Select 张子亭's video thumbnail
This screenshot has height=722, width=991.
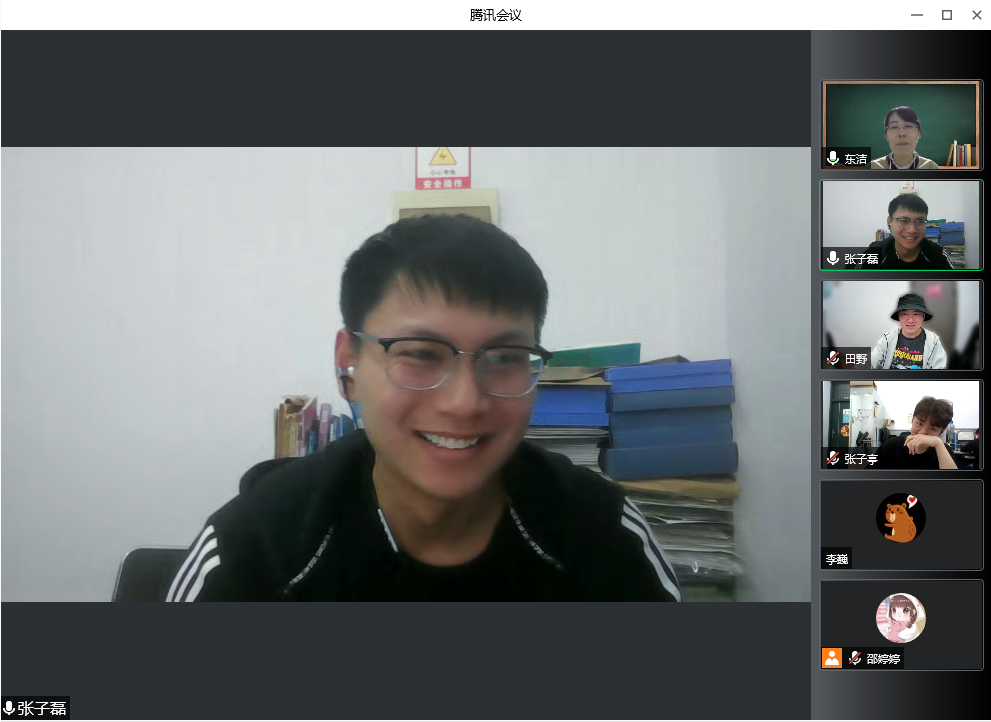click(901, 422)
